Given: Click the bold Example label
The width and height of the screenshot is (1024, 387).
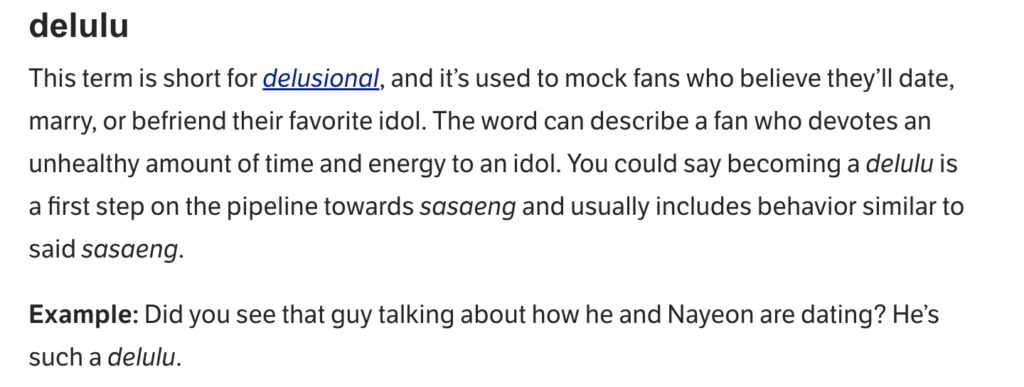Looking at the screenshot, I should (84, 315).
